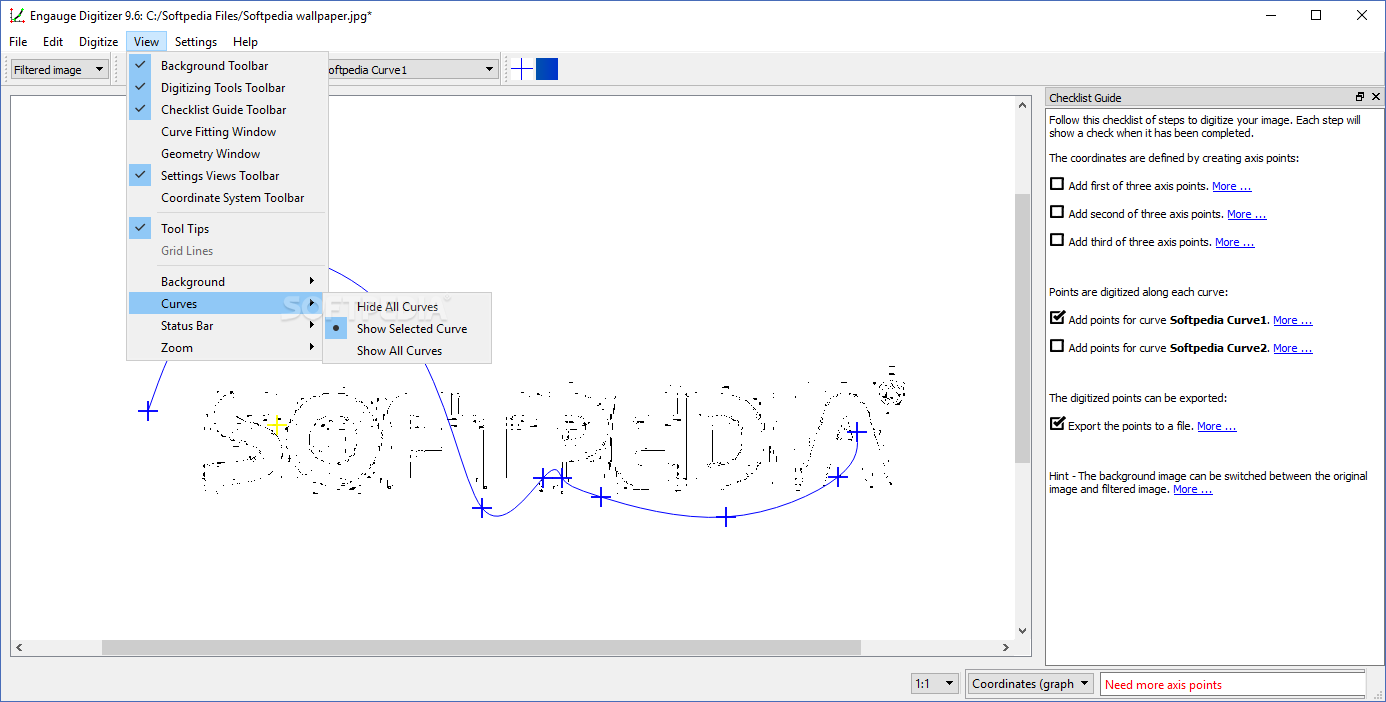Click the blue curve color square
The width and height of the screenshot is (1386, 702).
(547, 69)
